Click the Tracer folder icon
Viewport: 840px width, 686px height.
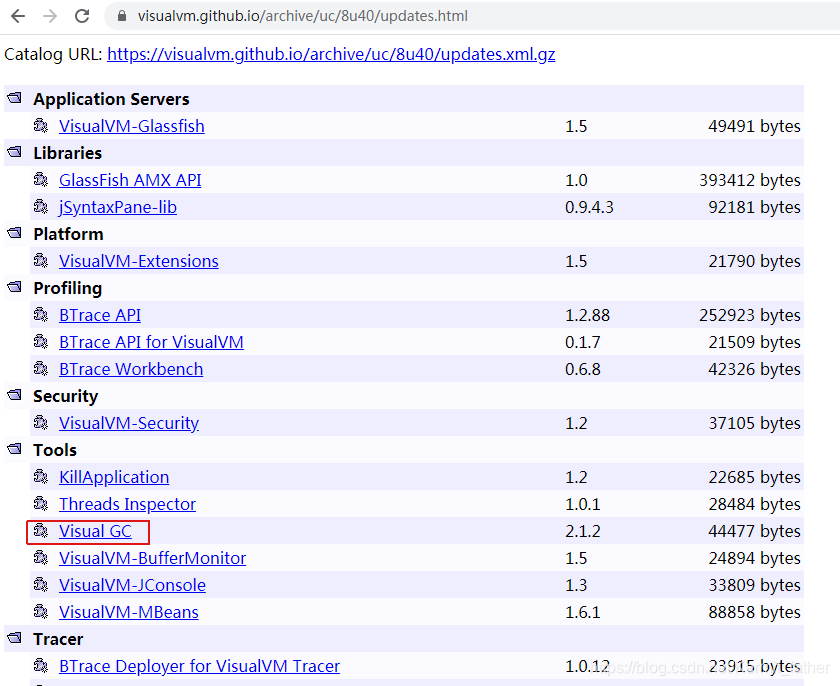[14, 638]
